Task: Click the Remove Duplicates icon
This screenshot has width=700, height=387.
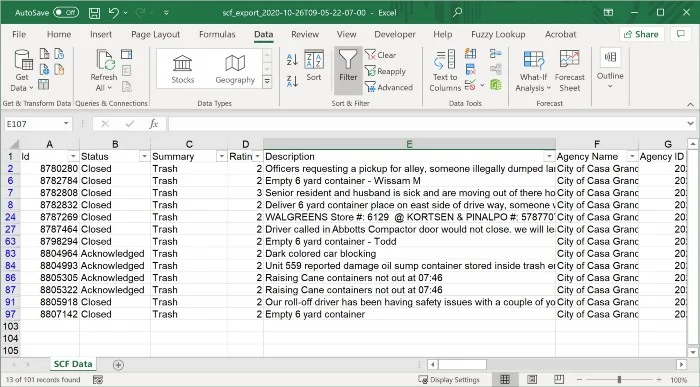Action: point(471,69)
